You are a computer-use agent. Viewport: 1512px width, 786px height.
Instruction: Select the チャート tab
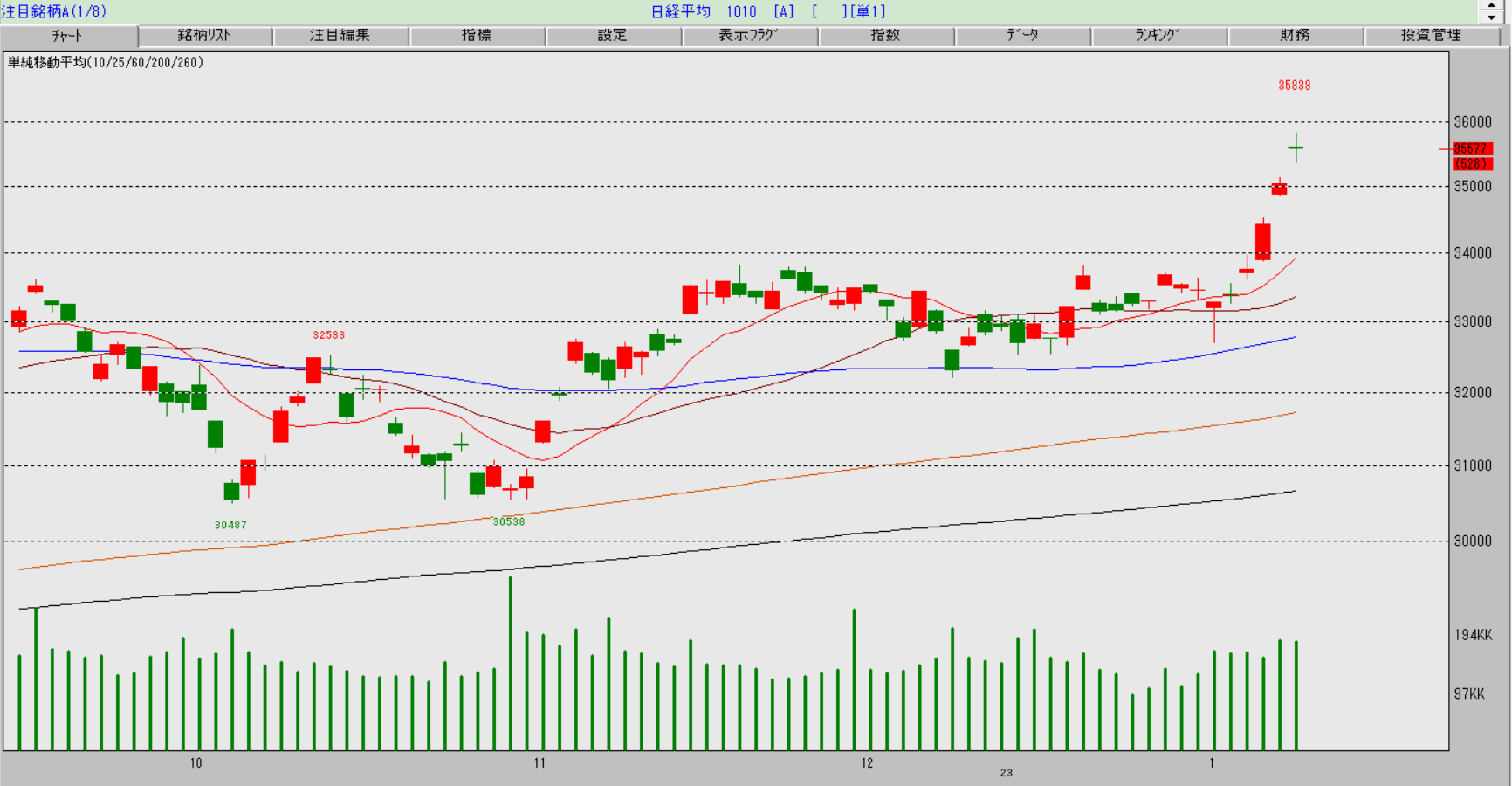pos(68,36)
